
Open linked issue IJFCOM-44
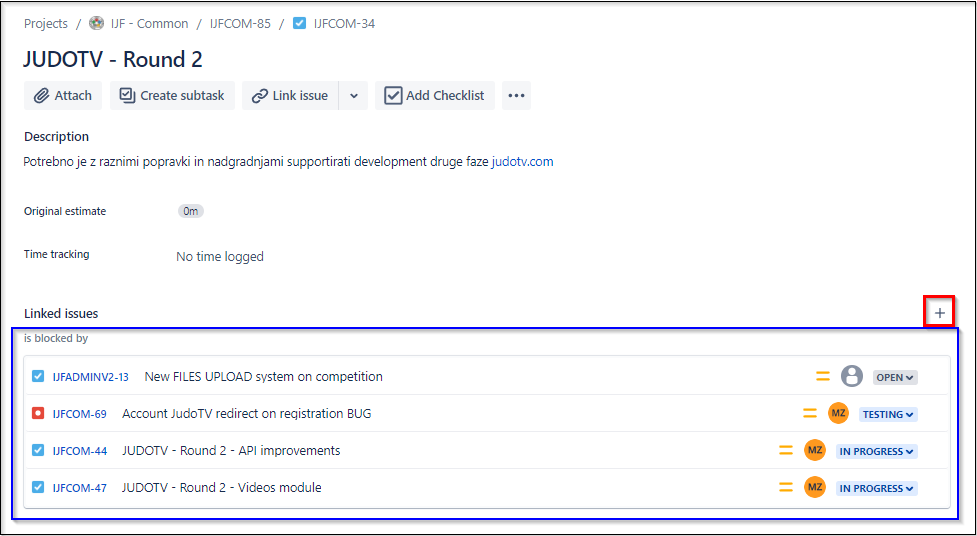click(x=79, y=451)
